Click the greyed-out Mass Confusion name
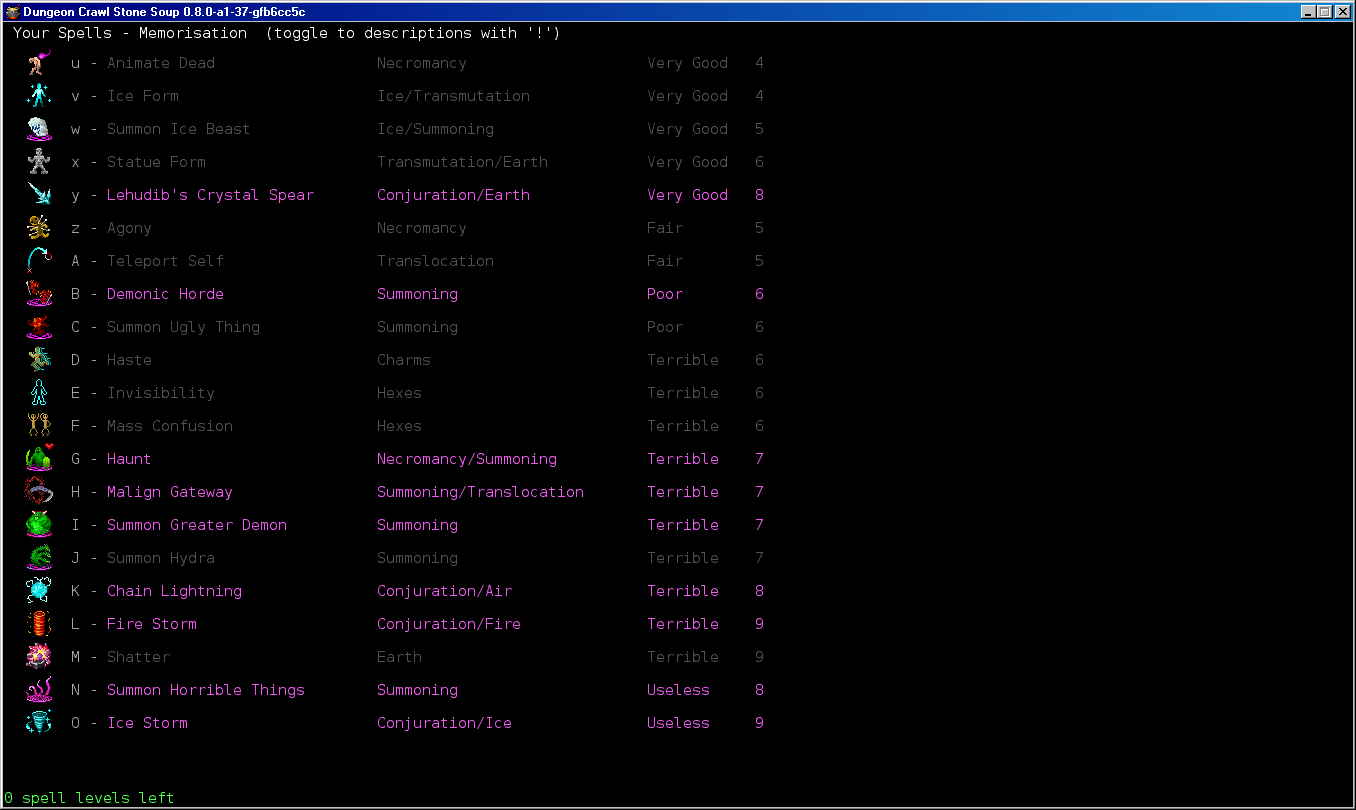Image resolution: width=1356 pixels, height=810 pixels. pyautogui.click(x=170, y=426)
